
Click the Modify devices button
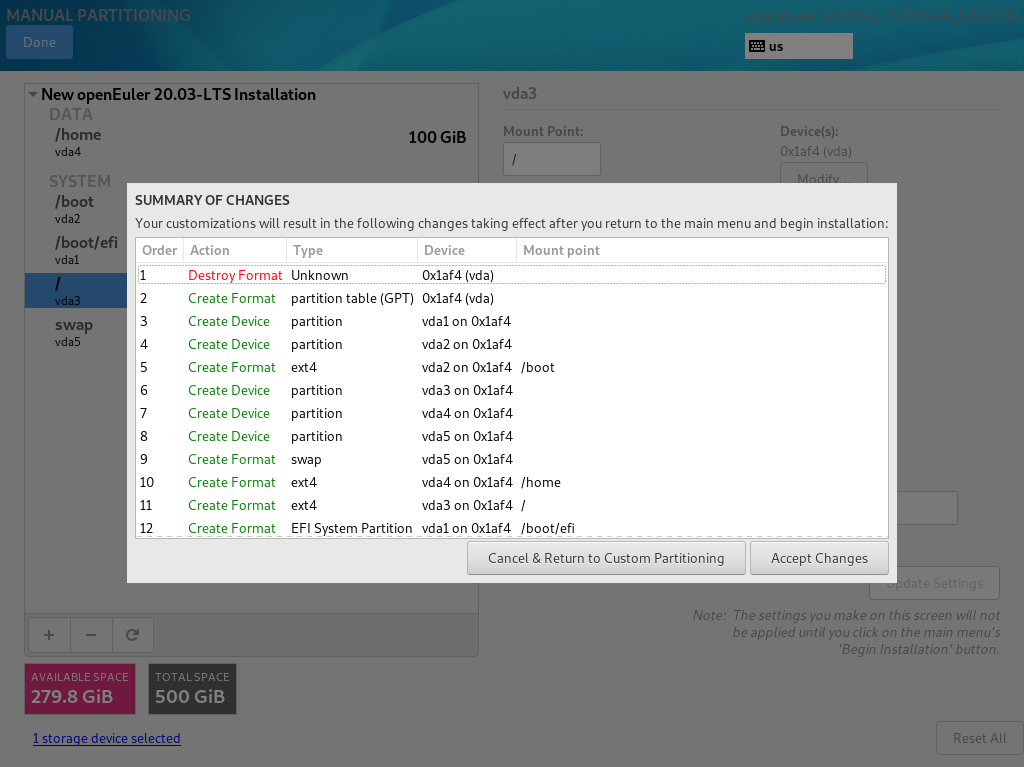824,173
